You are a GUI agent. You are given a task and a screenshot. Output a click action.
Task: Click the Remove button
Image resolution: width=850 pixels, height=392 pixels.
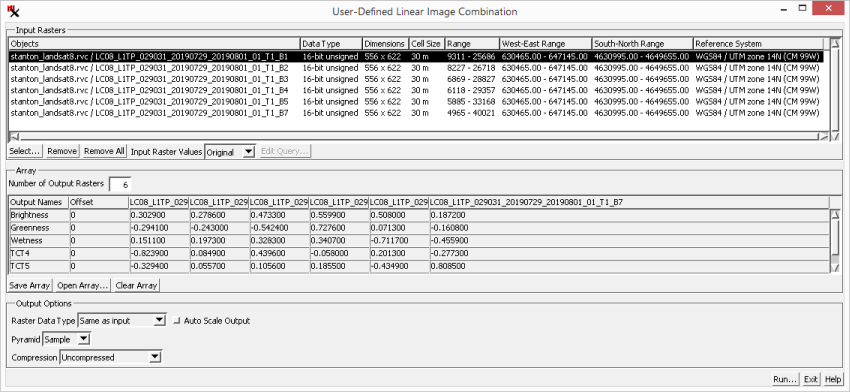point(62,151)
